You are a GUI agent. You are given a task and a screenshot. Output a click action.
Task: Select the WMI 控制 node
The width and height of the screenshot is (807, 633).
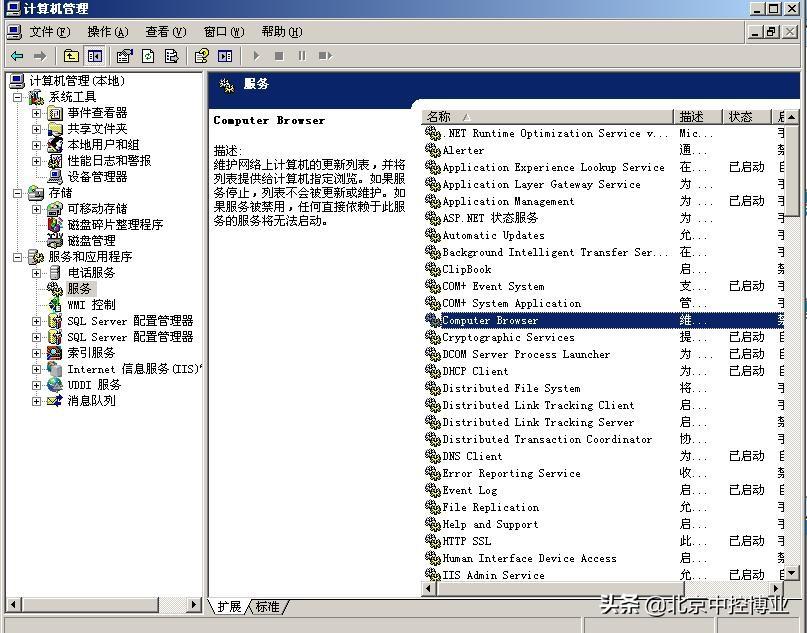pos(91,305)
